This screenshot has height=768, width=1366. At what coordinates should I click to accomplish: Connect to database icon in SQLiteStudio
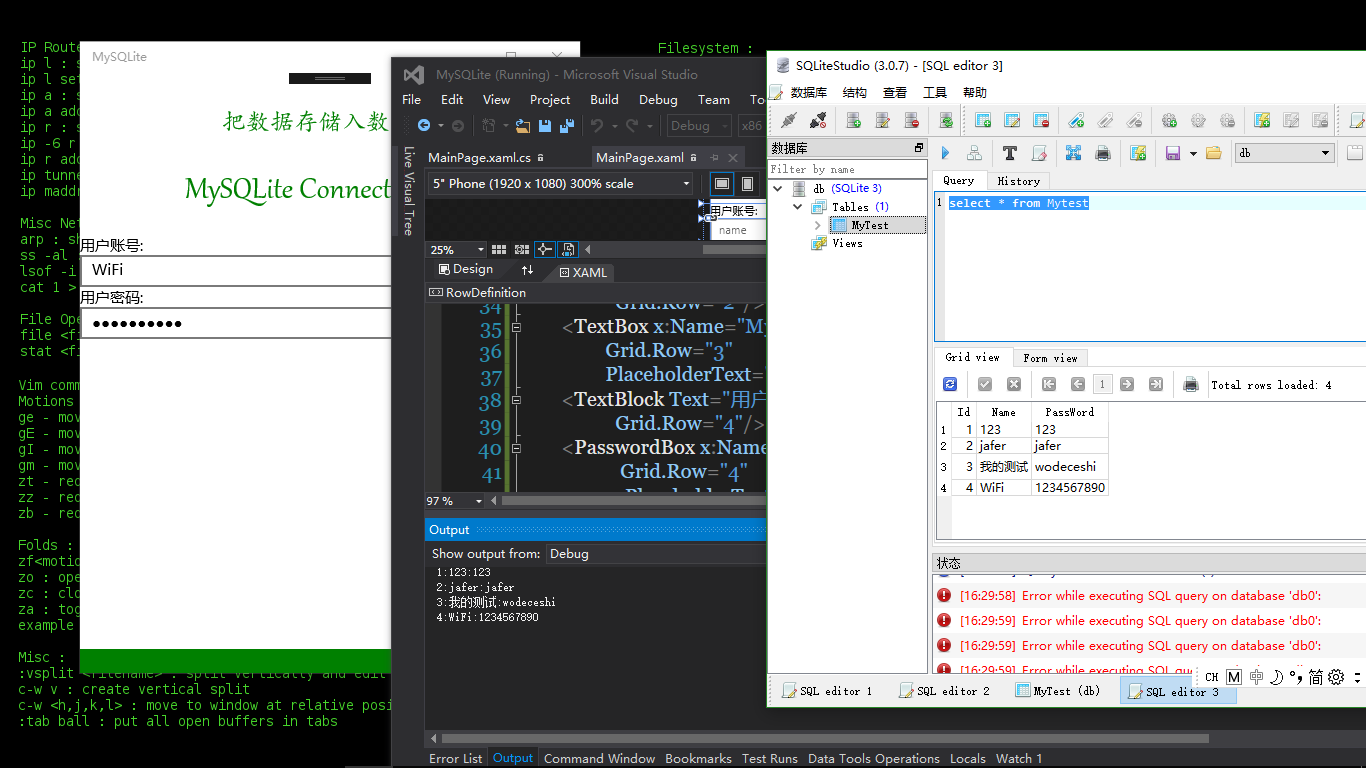[788, 120]
